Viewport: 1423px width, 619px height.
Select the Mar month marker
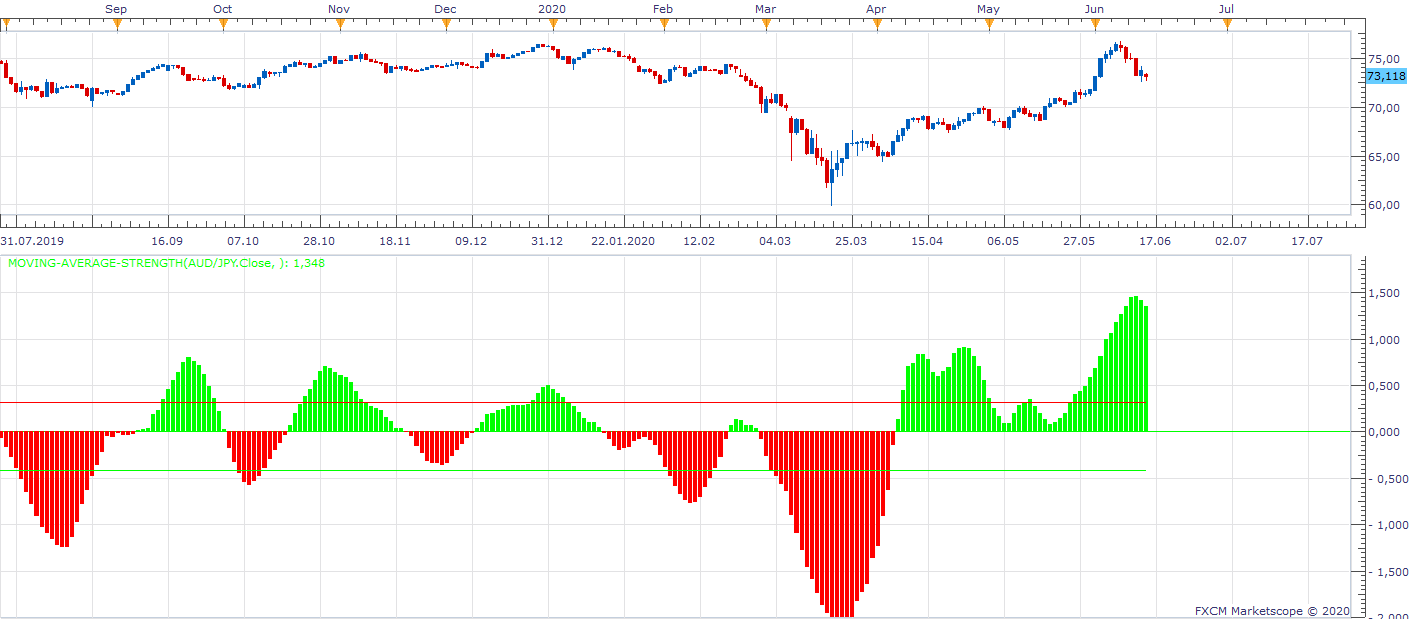tap(766, 9)
